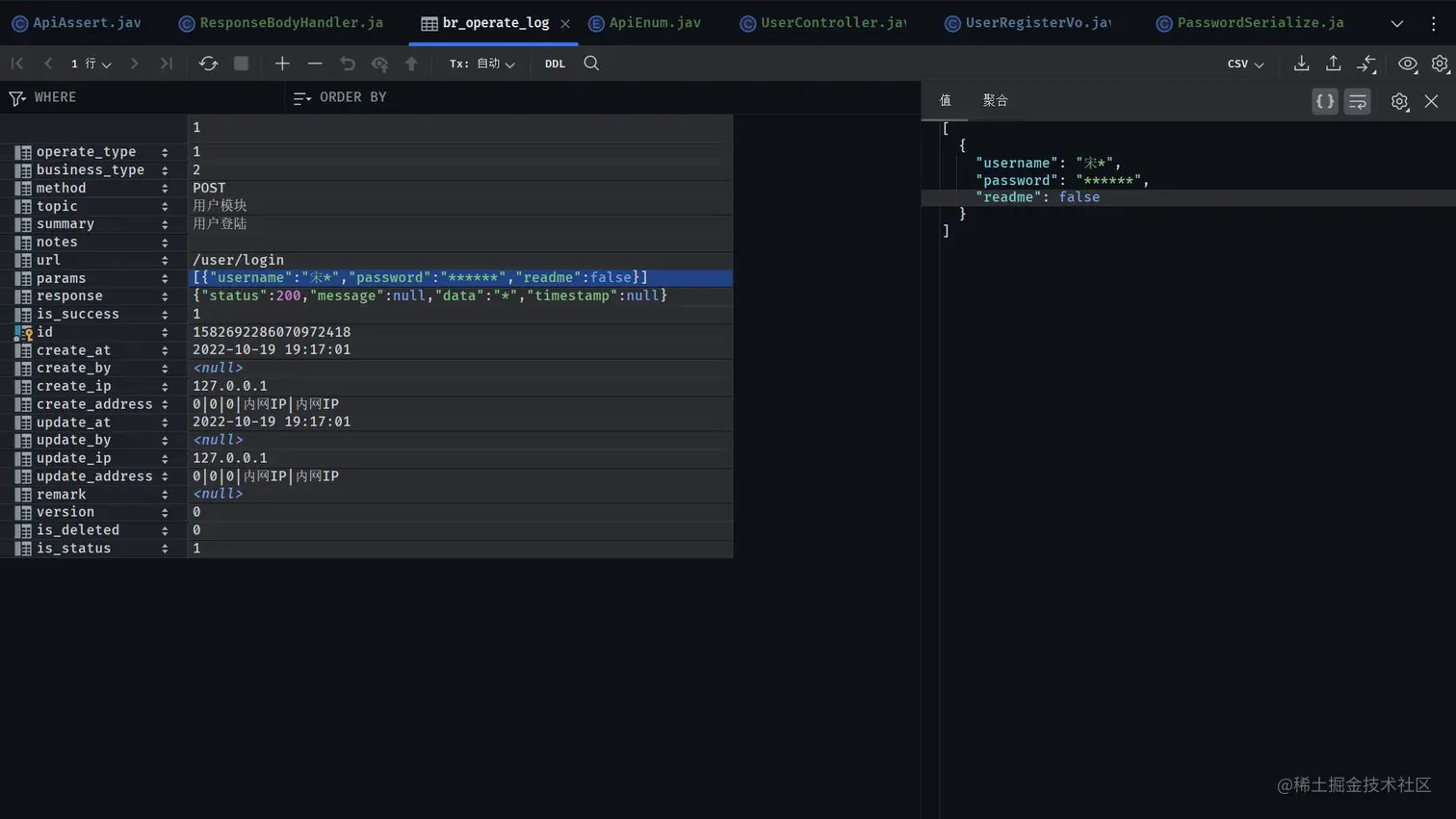Click the export data download icon
Screen dimensions: 1456x819
[1301, 64]
